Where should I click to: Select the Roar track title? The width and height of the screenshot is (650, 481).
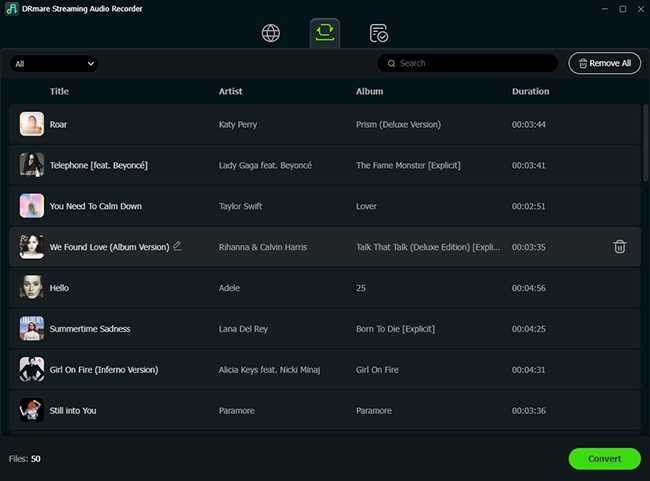click(x=58, y=124)
